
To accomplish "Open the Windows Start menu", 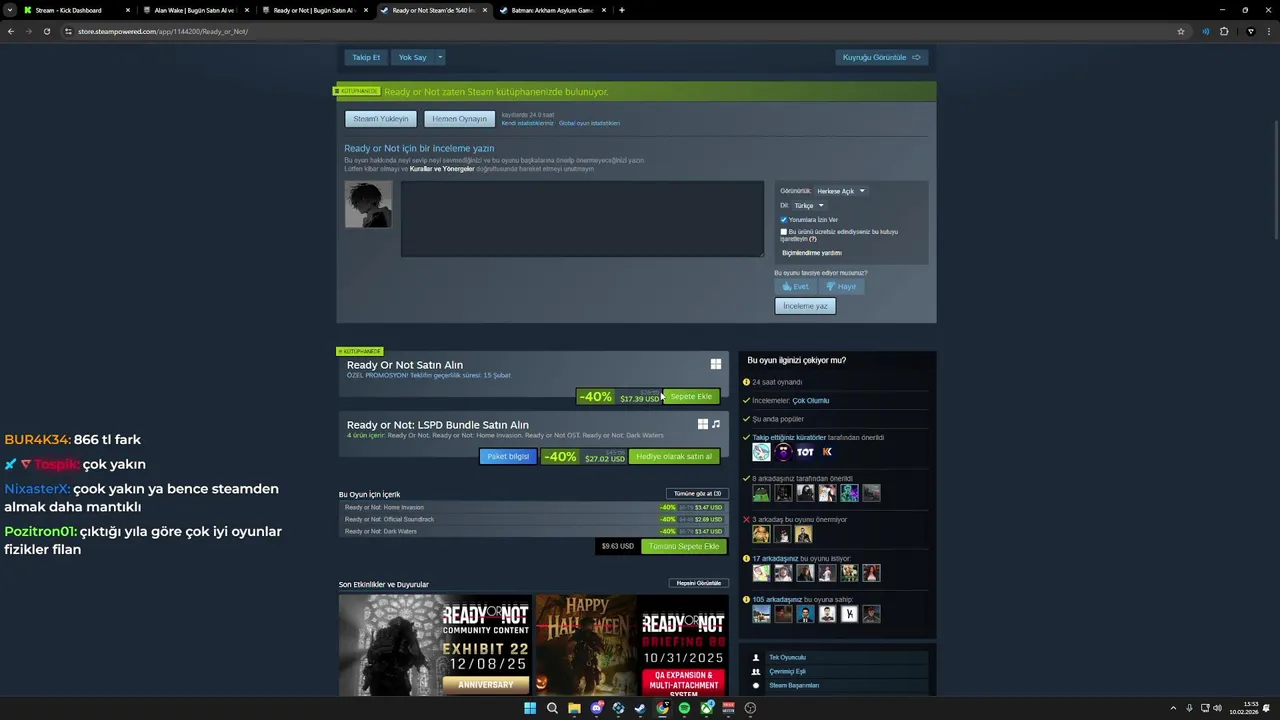I will point(530,708).
